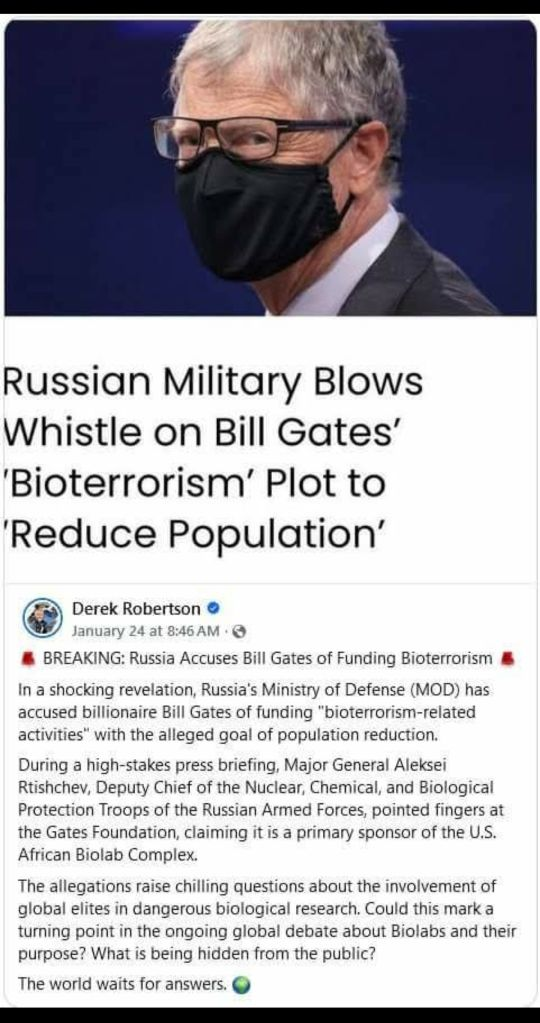Open the article photo thumbnail
Viewport: 540px width, 1023px height.
pyautogui.click(x=270, y=167)
